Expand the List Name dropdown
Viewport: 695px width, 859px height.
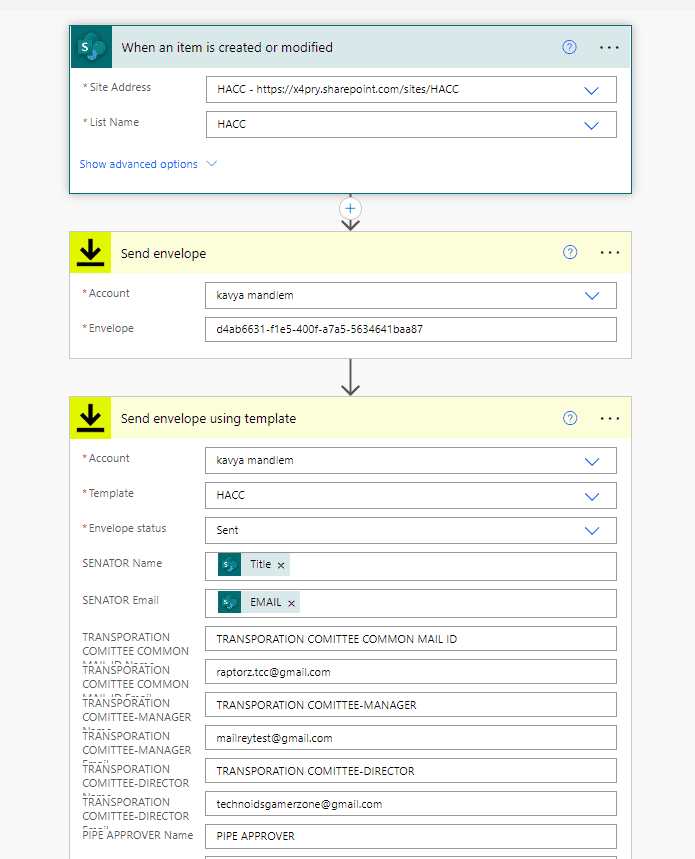coord(591,125)
